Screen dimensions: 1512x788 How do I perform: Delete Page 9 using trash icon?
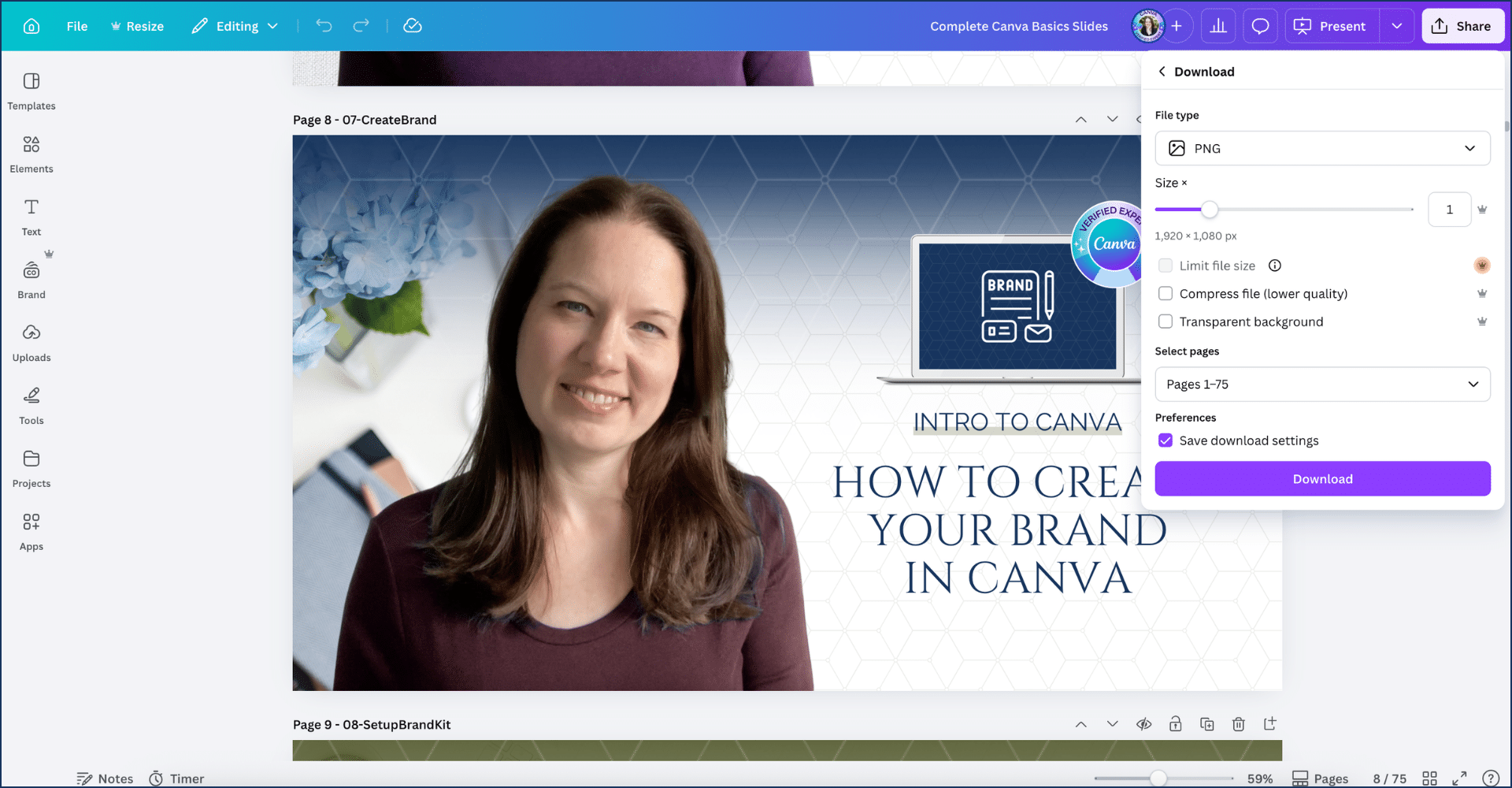tap(1238, 724)
